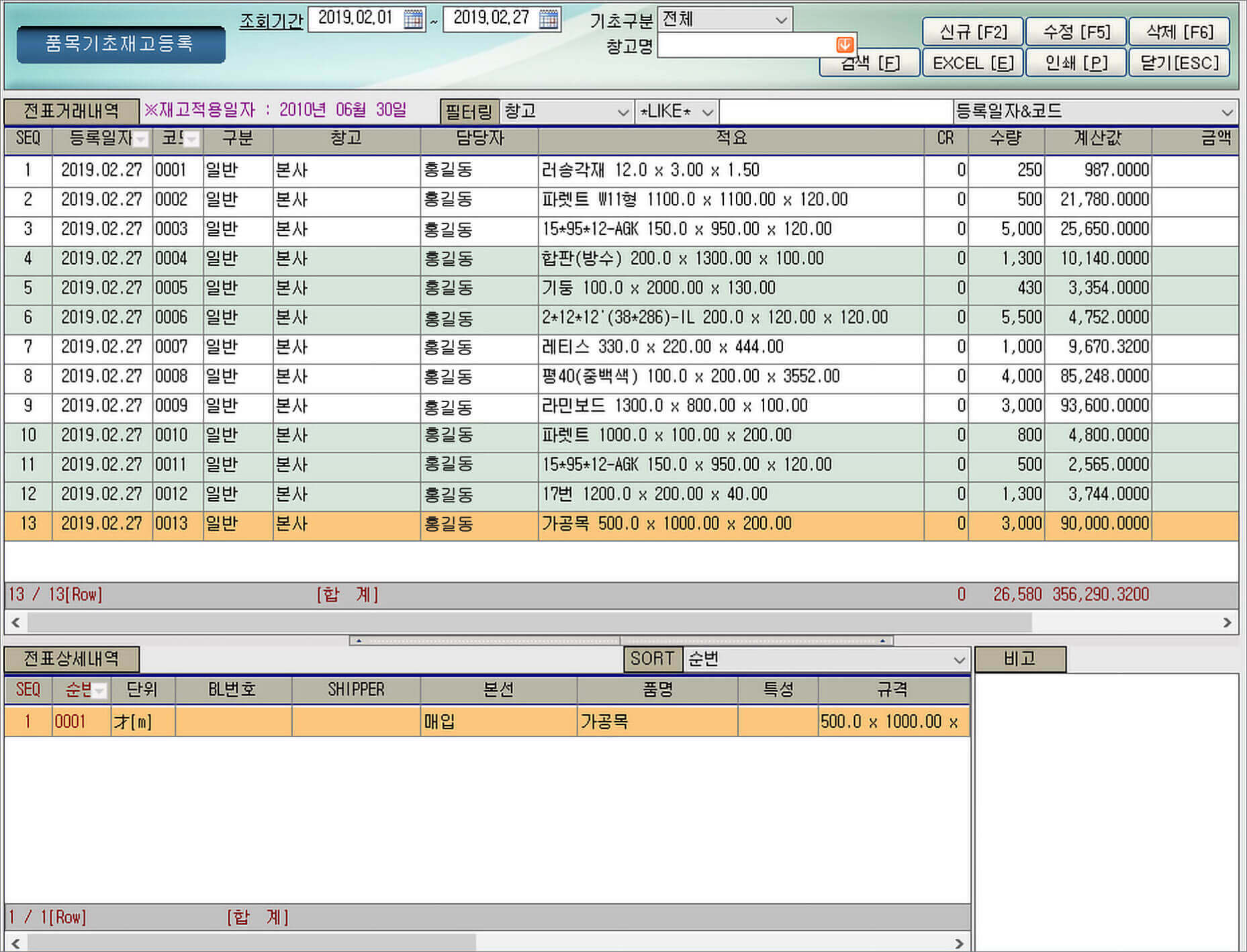Select row 평40(중백색) 100.0 x 200.00
The width and height of the screenshot is (1247, 952).
[x=621, y=377]
